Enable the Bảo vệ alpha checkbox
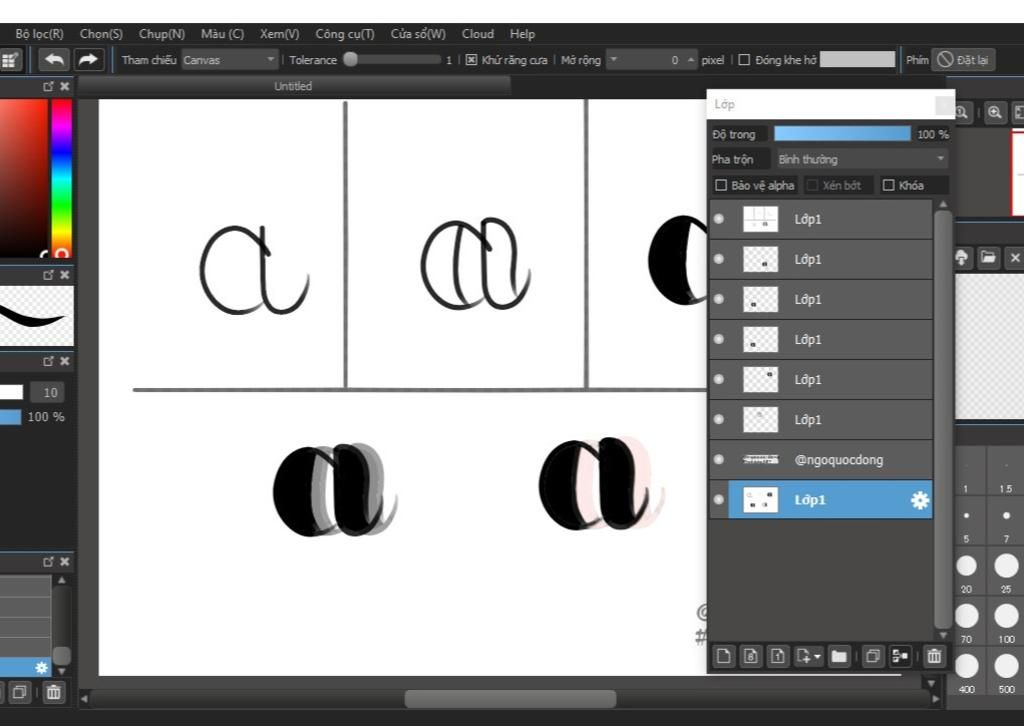Viewport: 1024px width, 726px height. (x=721, y=185)
